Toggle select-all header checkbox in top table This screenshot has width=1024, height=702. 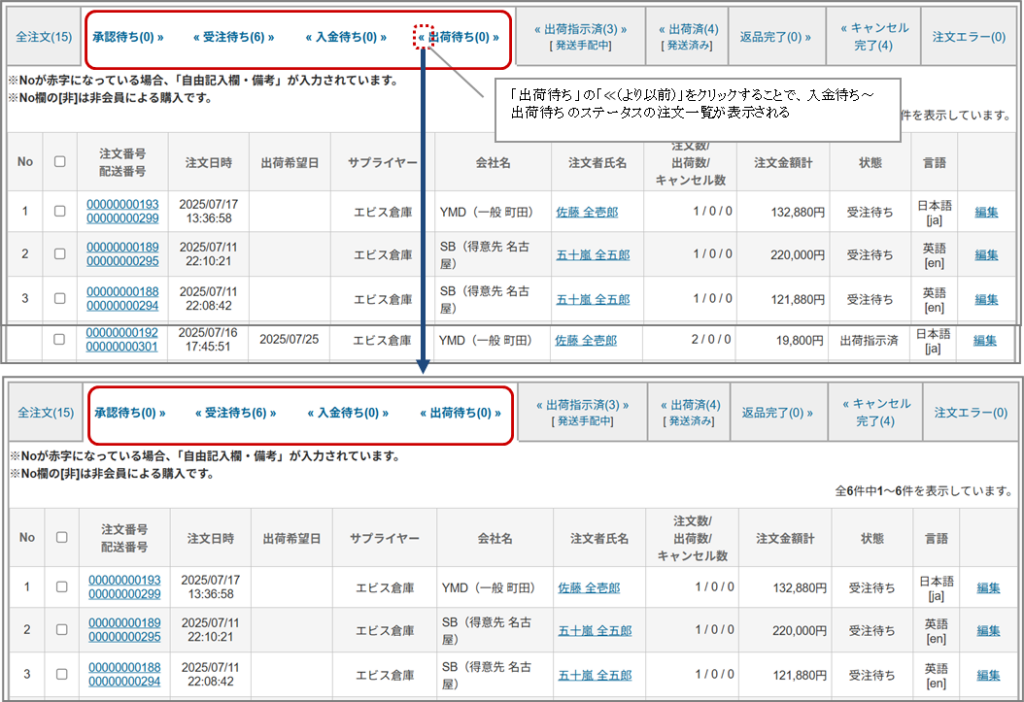pyautogui.click(x=60, y=161)
